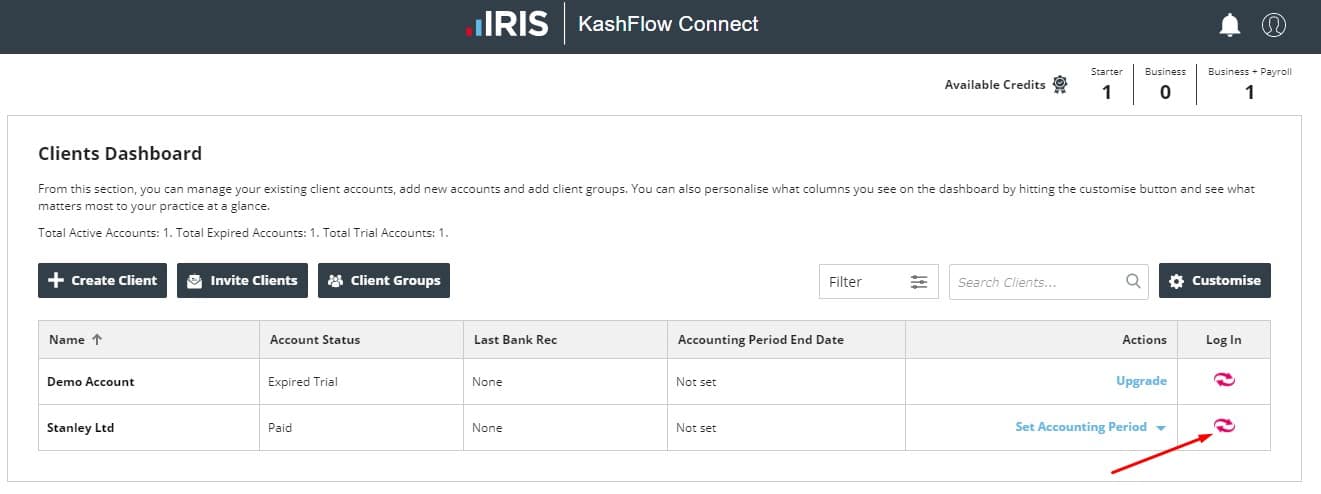Open the Customise columns button
This screenshot has height=494, width=1321.
click(x=1215, y=281)
